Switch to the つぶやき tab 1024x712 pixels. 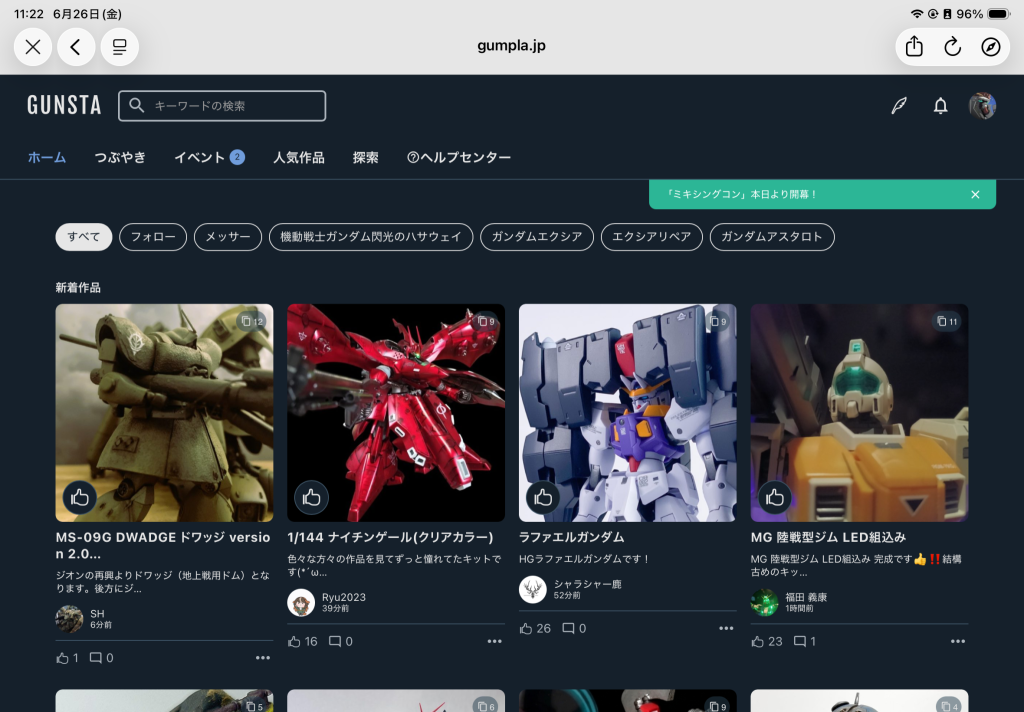[x=120, y=157]
